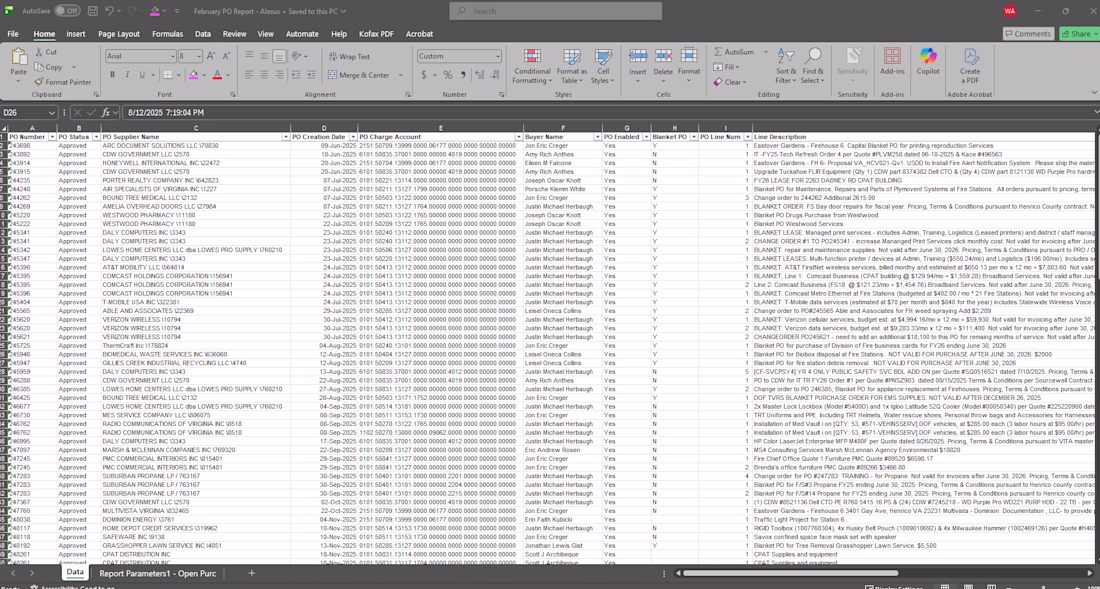
Task: Click the Copy icon
Action: point(39,67)
